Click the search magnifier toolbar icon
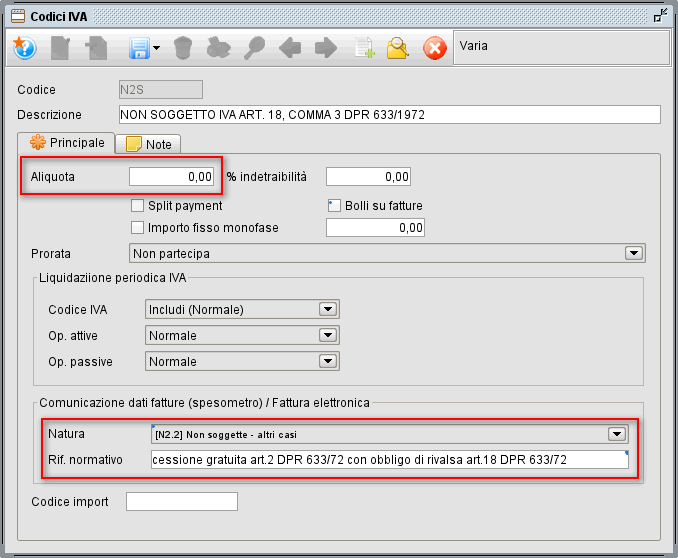This screenshot has width=678, height=558. 254,48
